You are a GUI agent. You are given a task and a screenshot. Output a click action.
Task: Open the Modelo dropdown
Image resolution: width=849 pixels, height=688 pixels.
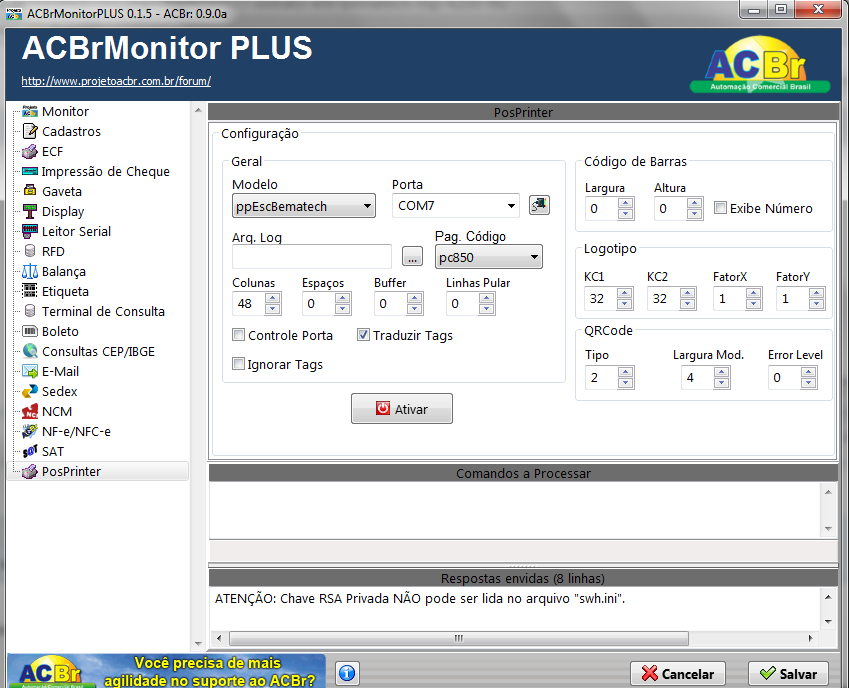click(x=304, y=206)
